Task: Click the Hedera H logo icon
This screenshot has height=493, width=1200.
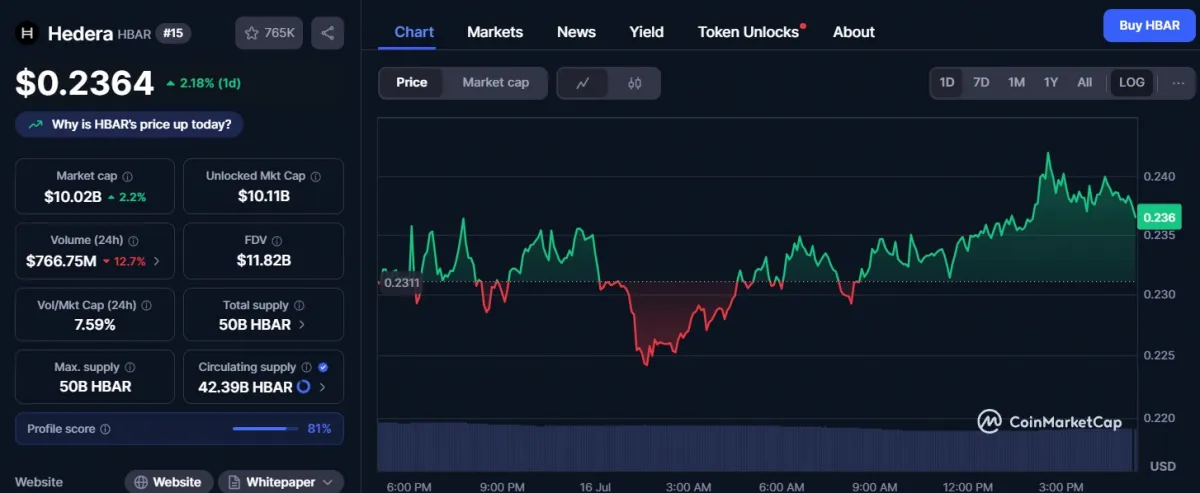Action: coord(28,33)
